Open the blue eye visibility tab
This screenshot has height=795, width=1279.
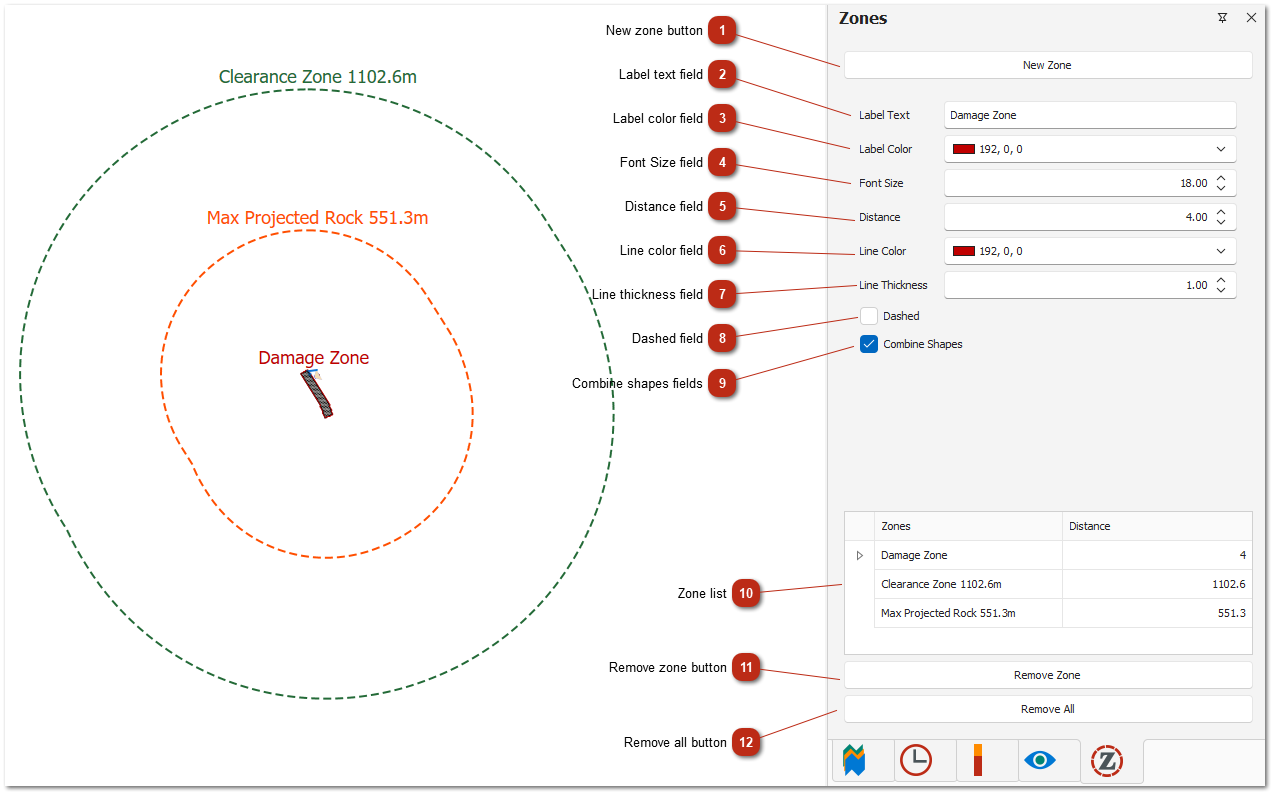pyautogui.click(x=1040, y=761)
